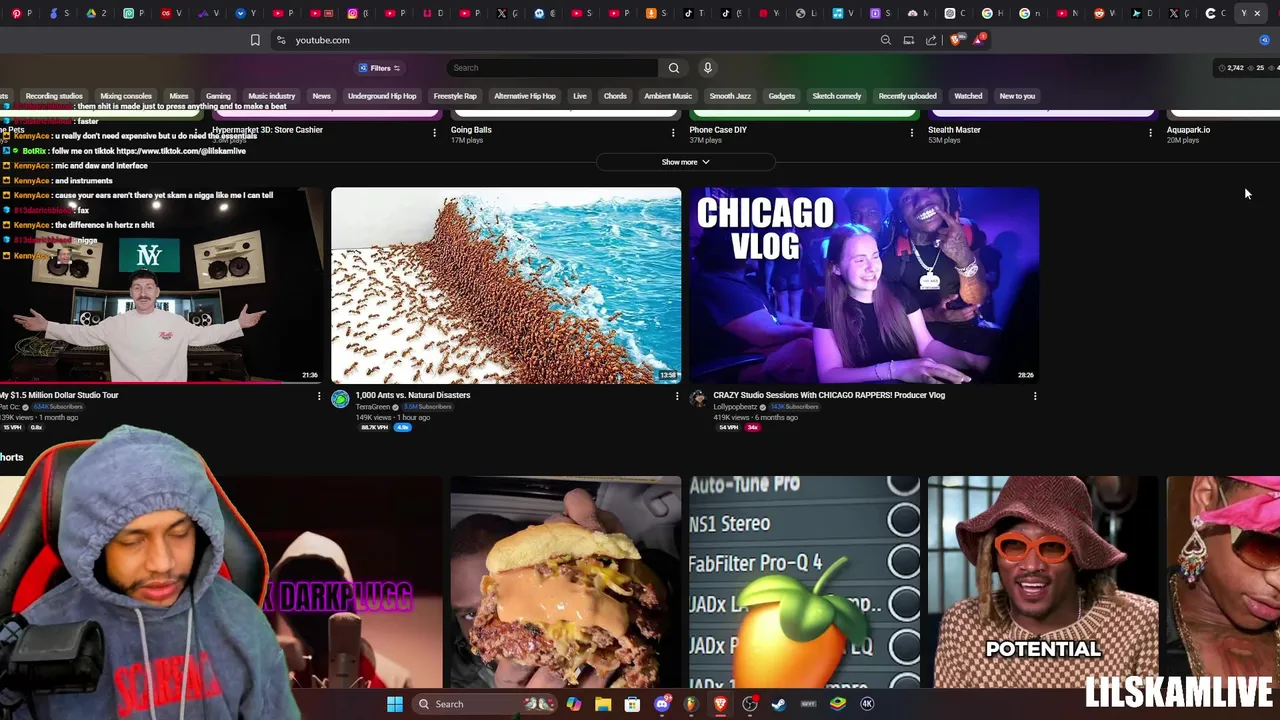The image size is (1280, 720).
Task: Open File Explorer from the taskbar
Action: 603,704
